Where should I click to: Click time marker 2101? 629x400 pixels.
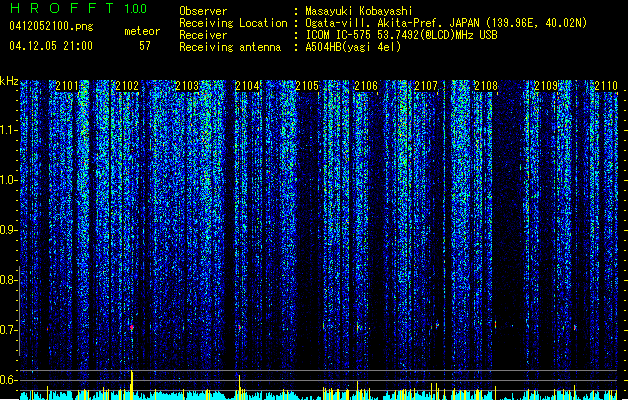click(x=67, y=86)
